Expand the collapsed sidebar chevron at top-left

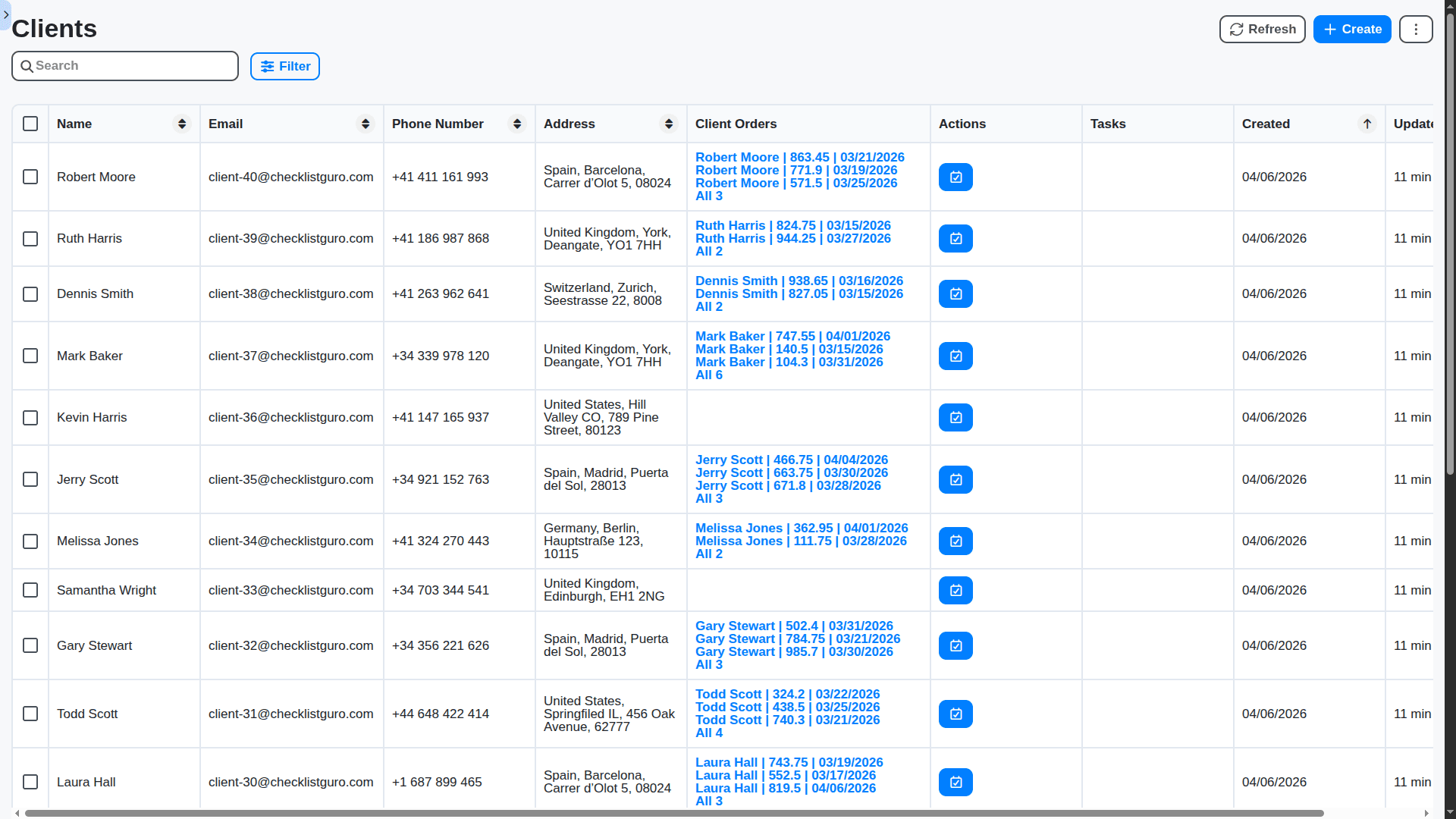(x=6, y=14)
